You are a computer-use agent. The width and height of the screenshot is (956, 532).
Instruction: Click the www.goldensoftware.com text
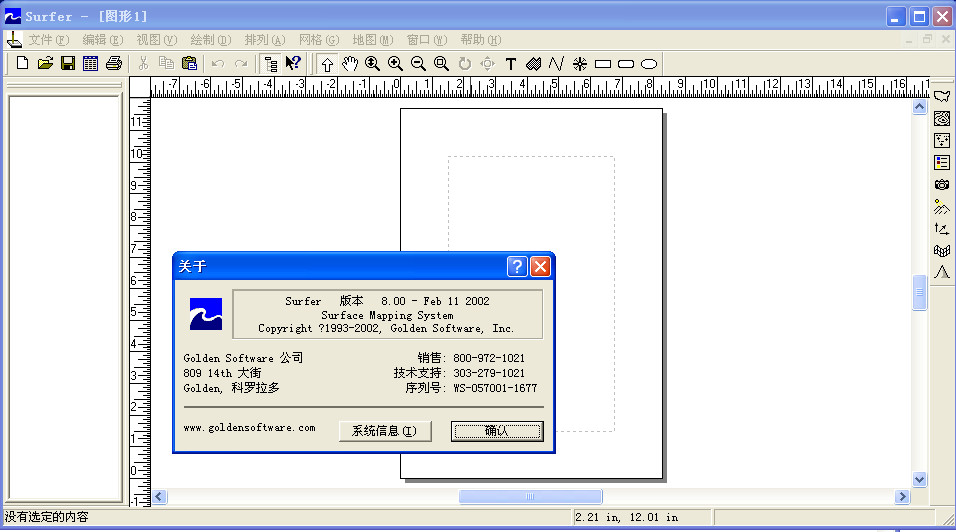249,428
